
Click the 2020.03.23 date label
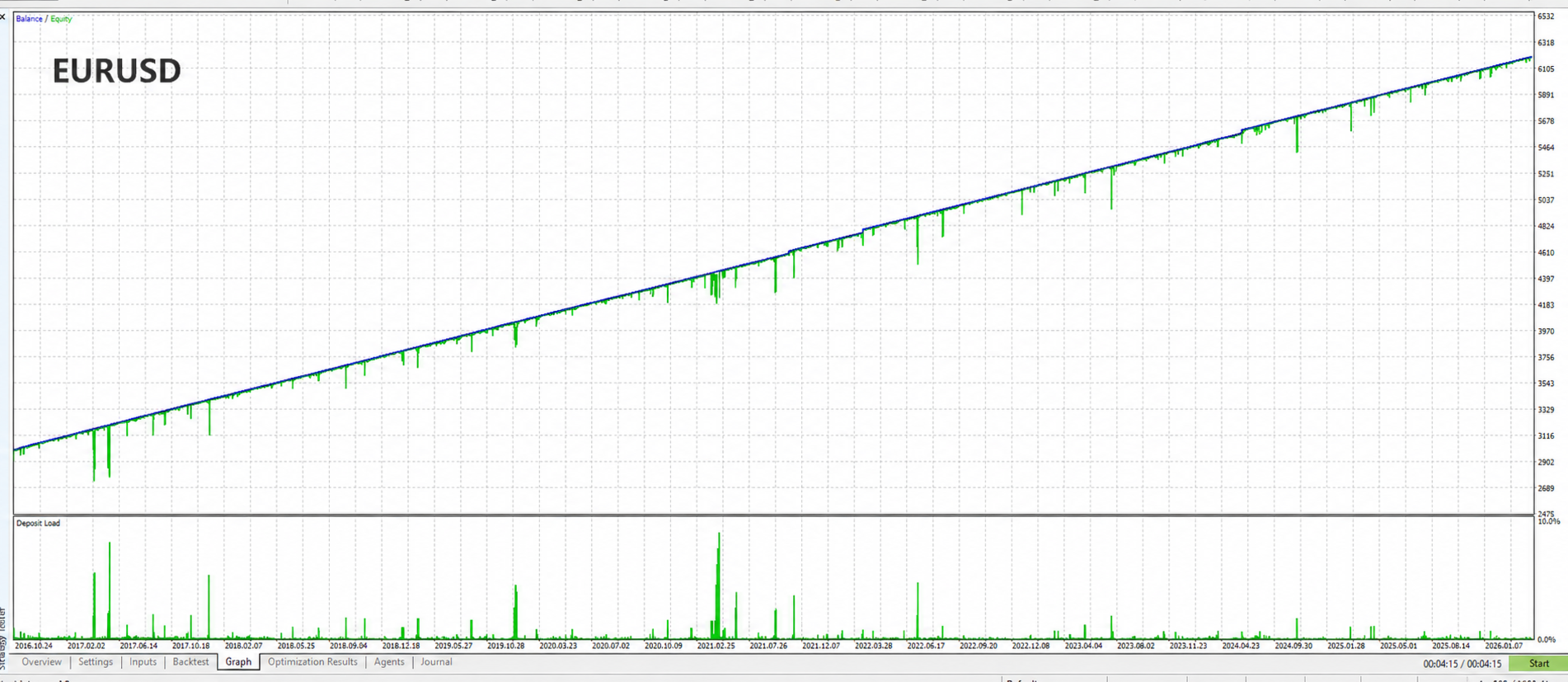tap(558, 647)
